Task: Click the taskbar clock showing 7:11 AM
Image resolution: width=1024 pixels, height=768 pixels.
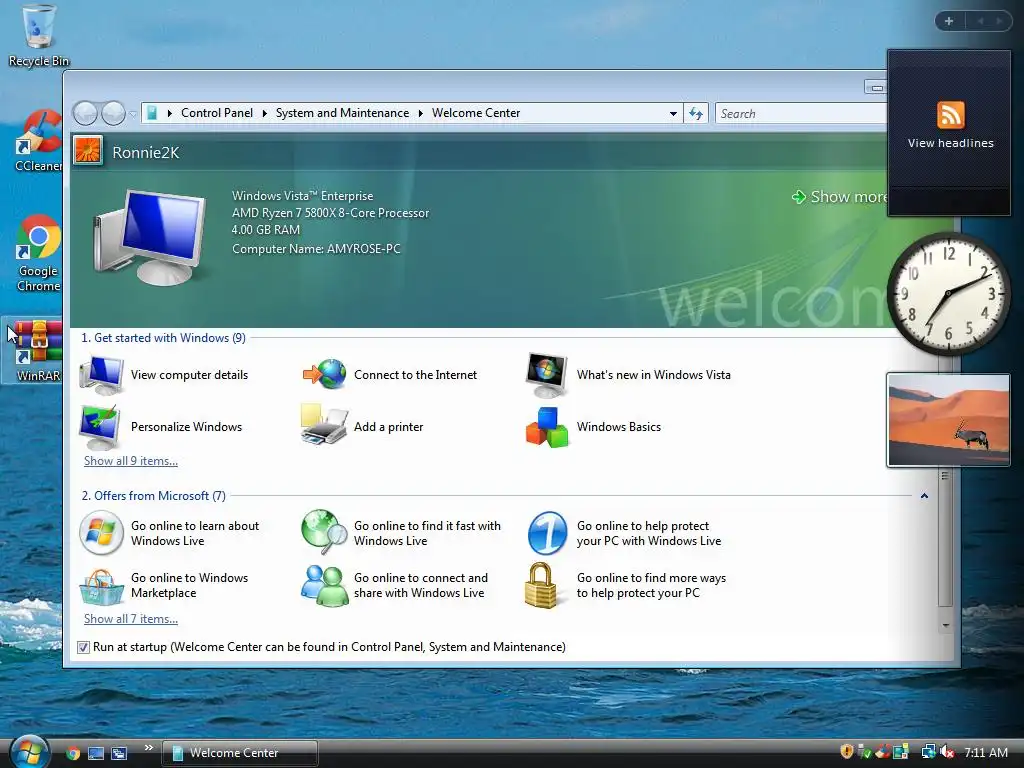Action: point(985,752)
